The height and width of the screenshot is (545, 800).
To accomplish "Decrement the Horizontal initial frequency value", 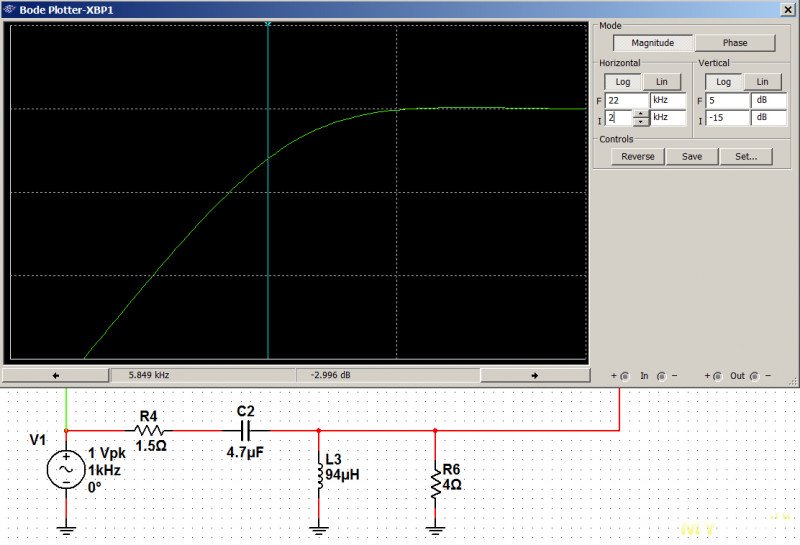I will point(640,121).
